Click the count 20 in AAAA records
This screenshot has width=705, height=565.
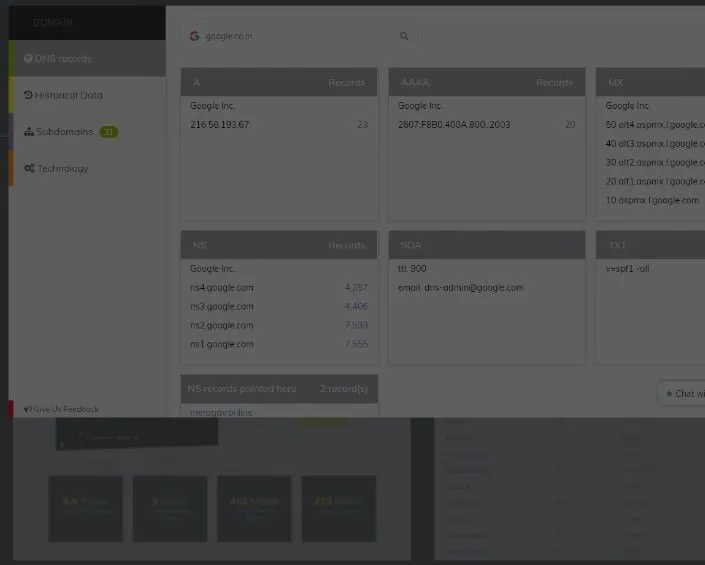click(570, 125)
